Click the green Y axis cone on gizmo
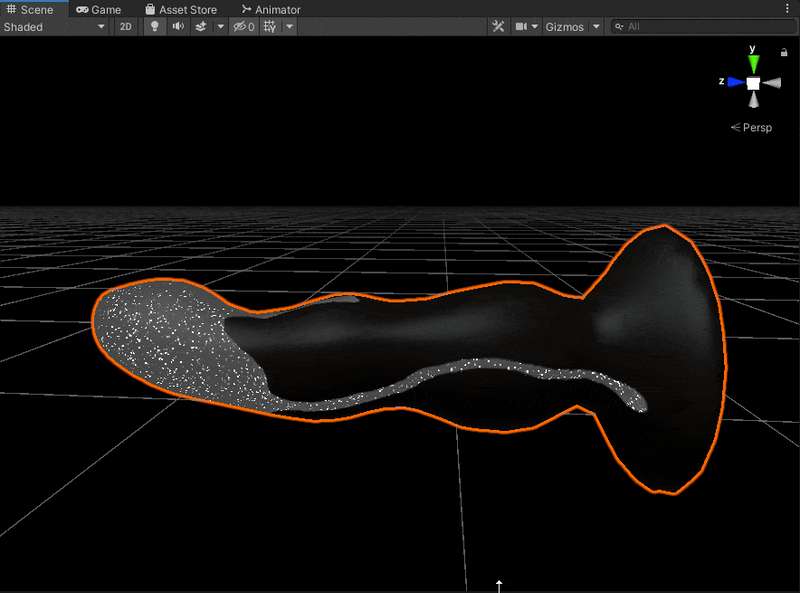The width and height of the screenshot is (800, 593). click(753, 64)
